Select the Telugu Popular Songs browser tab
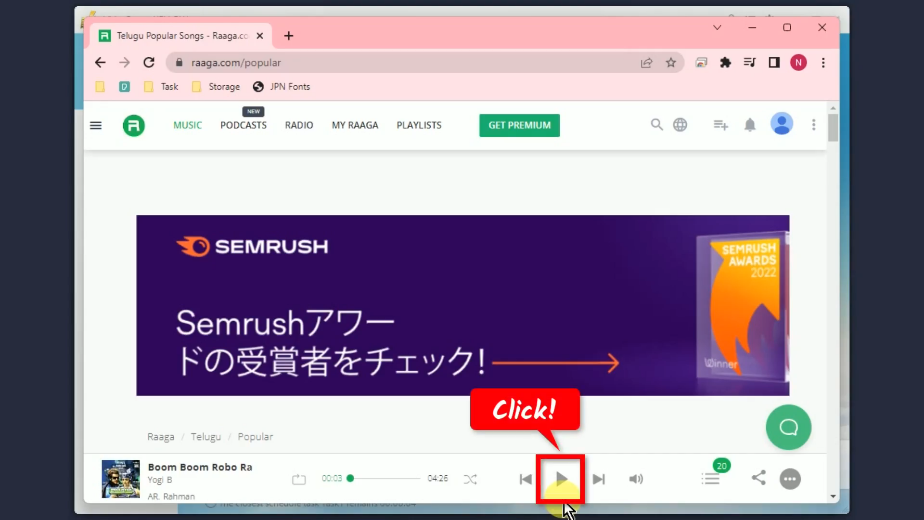The width and height of the screenshot is (924, 520). (182, 36)
